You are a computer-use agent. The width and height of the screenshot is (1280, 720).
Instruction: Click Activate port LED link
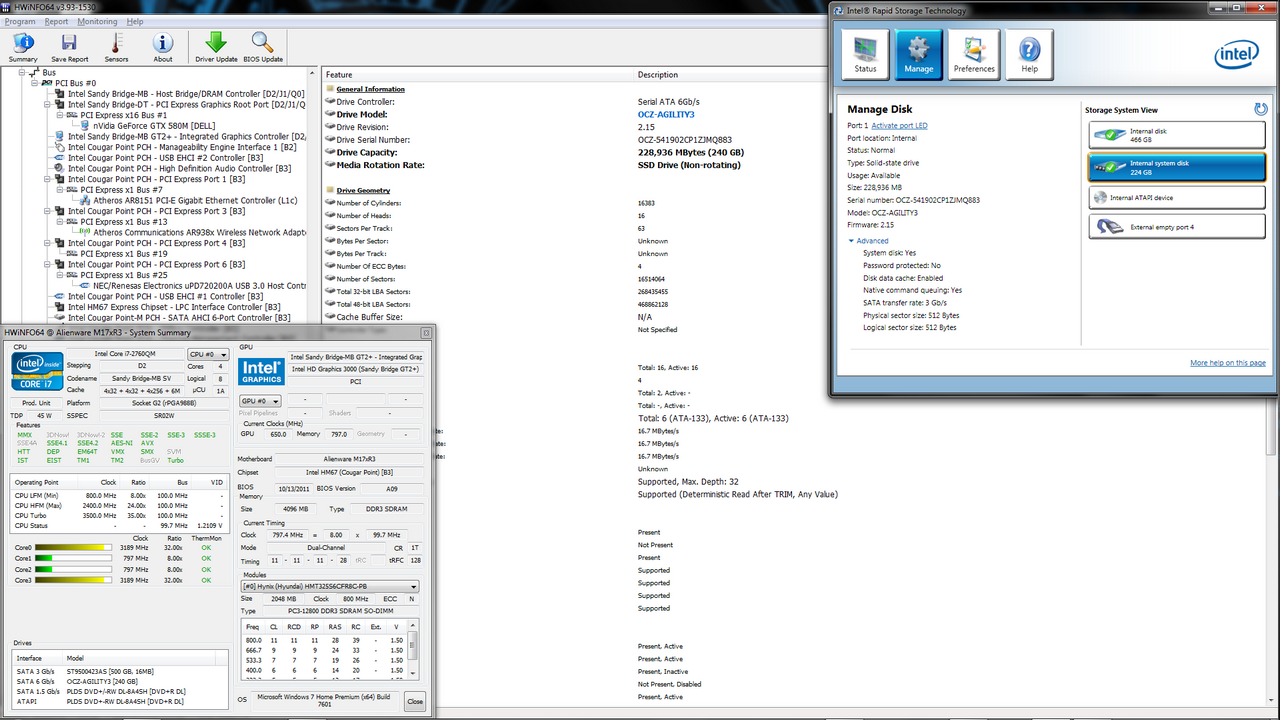click(x=899, y=125)
